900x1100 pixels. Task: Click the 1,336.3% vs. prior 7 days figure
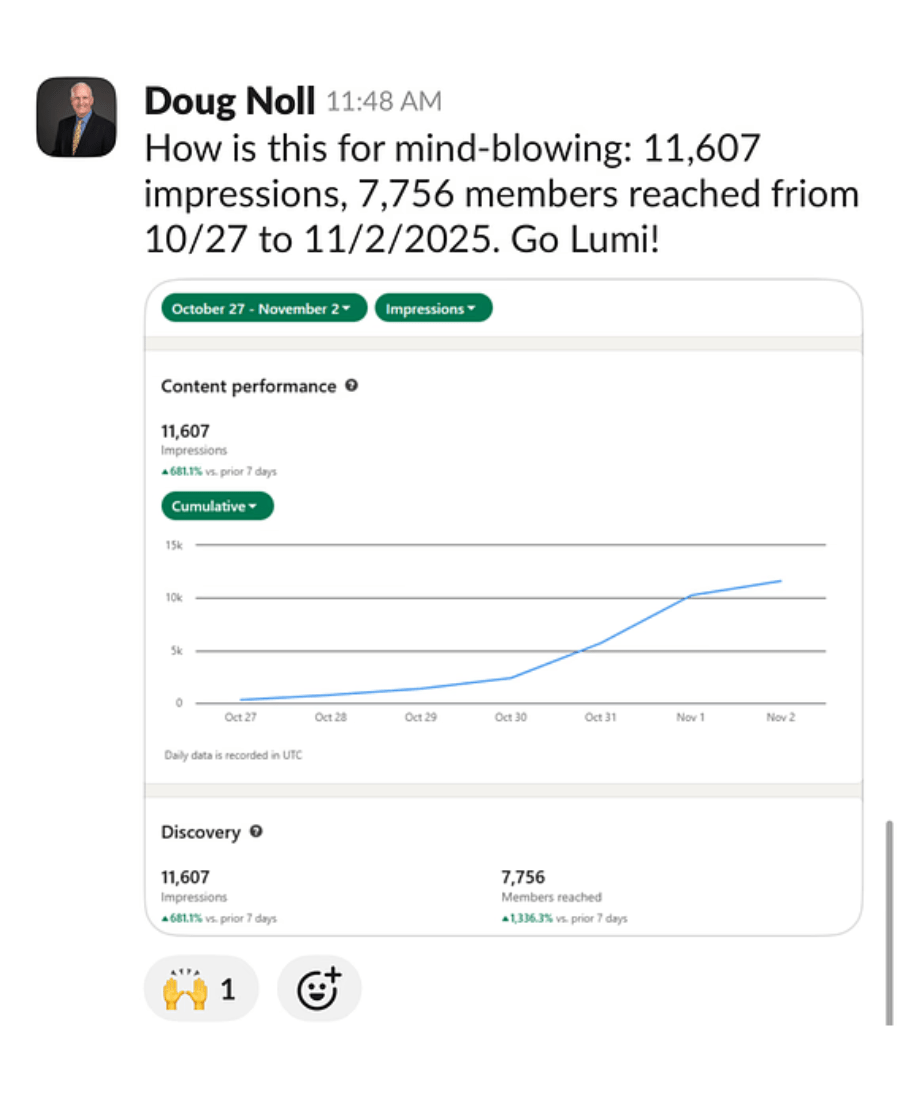click(565, 918)
